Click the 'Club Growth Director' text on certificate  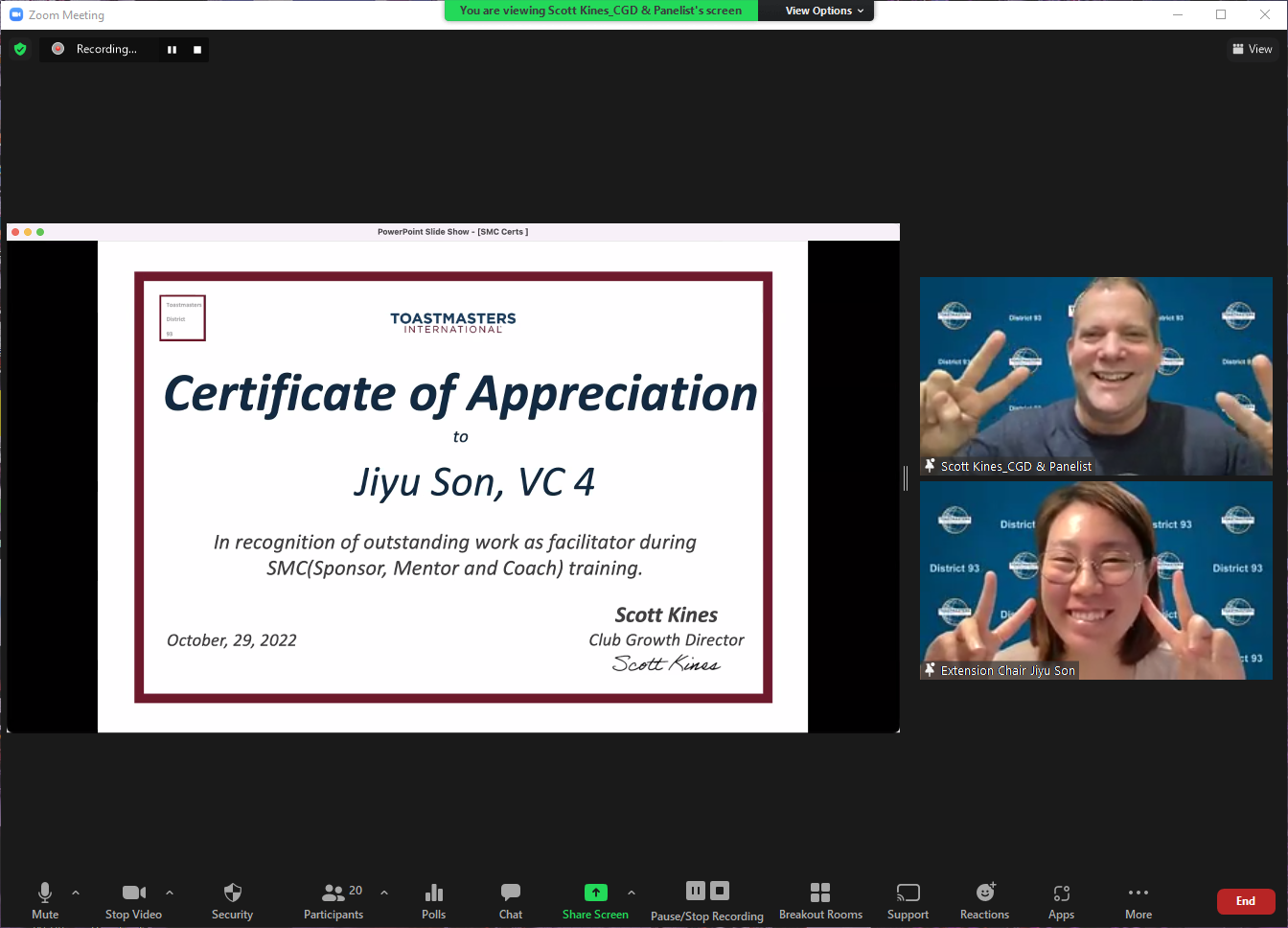pos(666,639)
